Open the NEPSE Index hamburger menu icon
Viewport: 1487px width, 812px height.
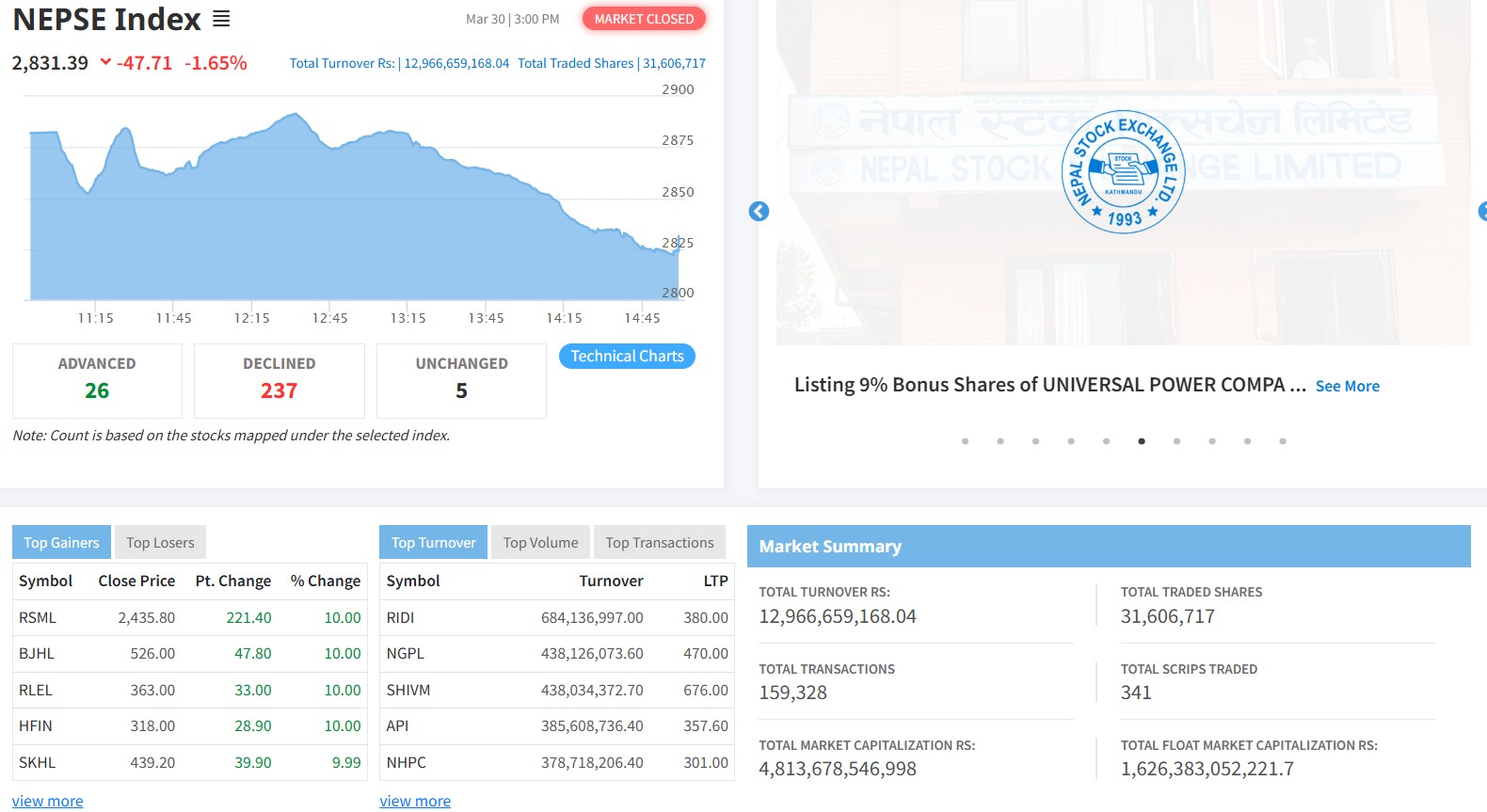click(221, 19)
